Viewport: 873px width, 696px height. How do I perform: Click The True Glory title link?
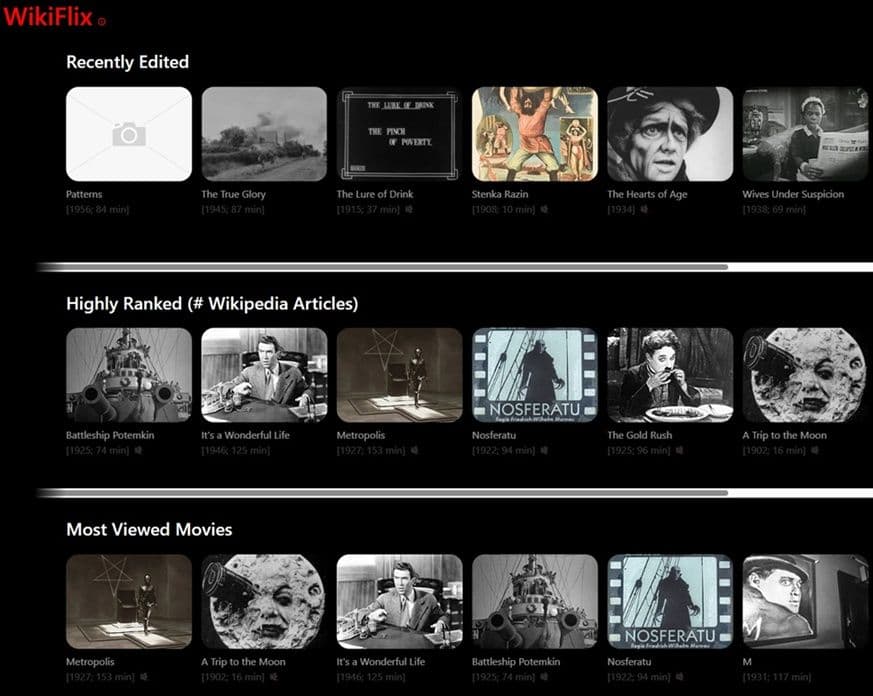pos(233,194)
